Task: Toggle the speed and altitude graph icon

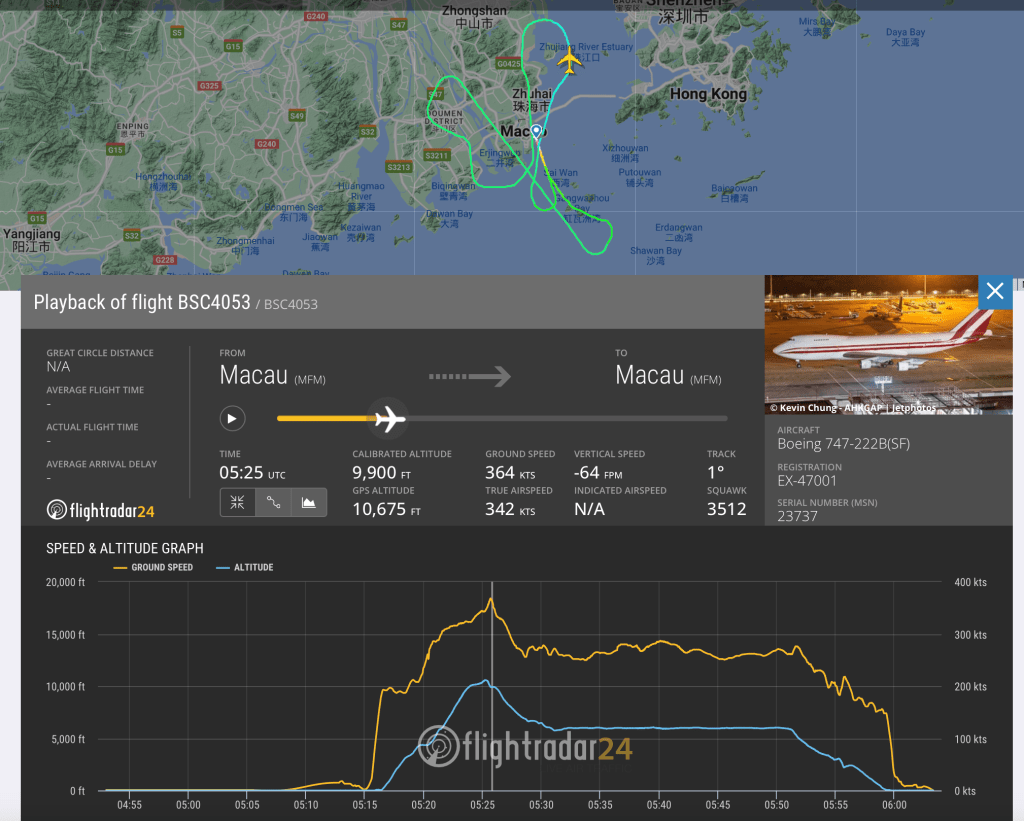Action: [309, 502]
